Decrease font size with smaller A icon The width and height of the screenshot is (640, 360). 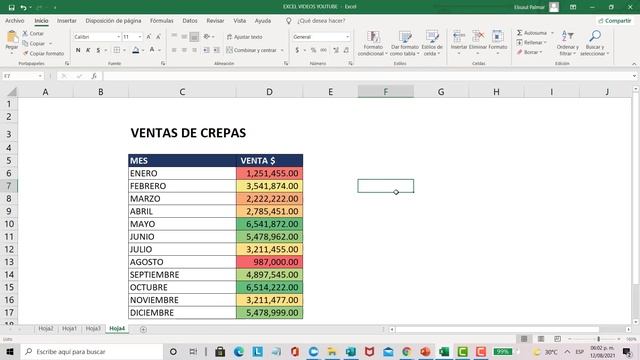tap(158, 37)
